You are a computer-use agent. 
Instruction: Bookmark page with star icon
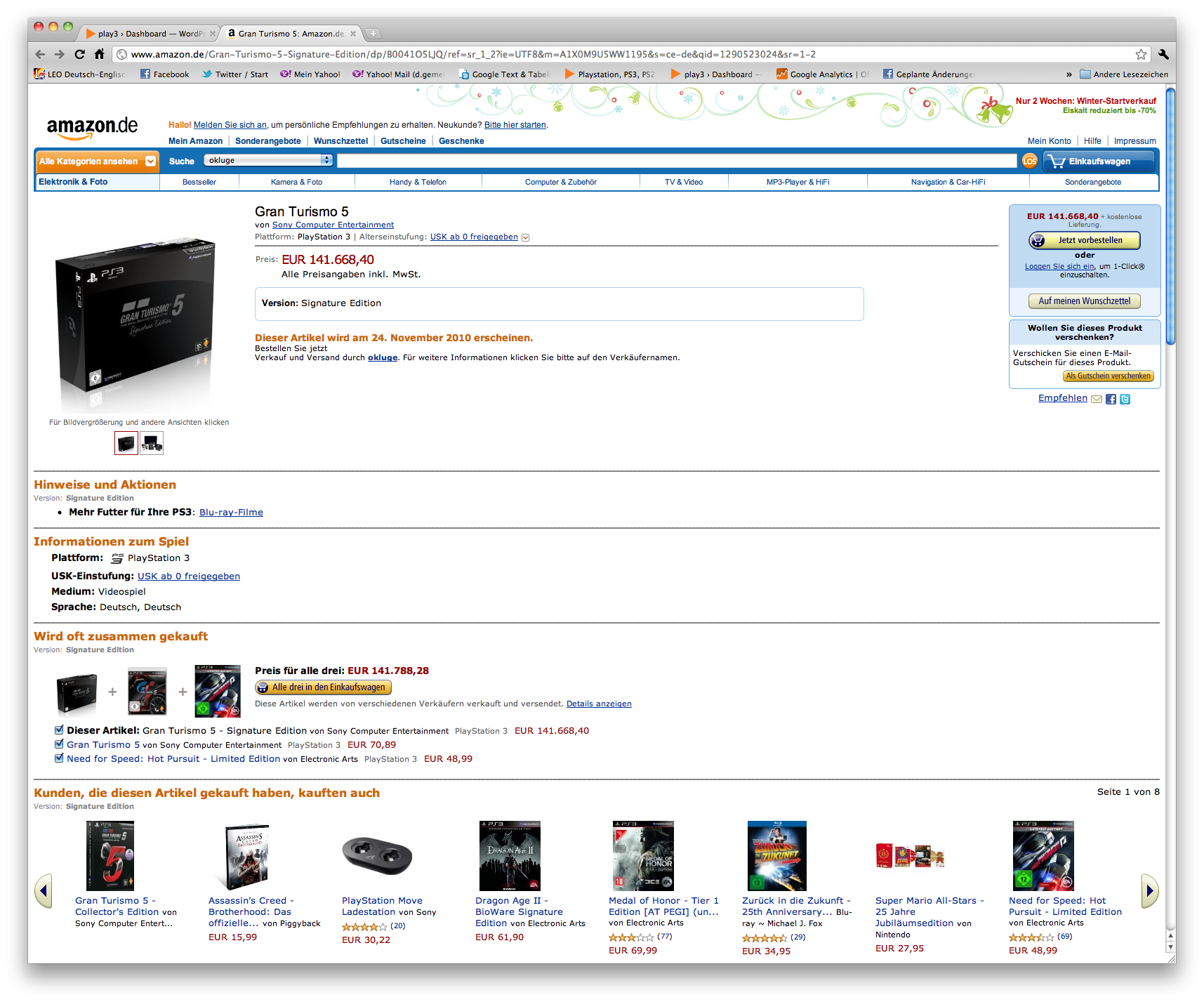[1141, 54]
